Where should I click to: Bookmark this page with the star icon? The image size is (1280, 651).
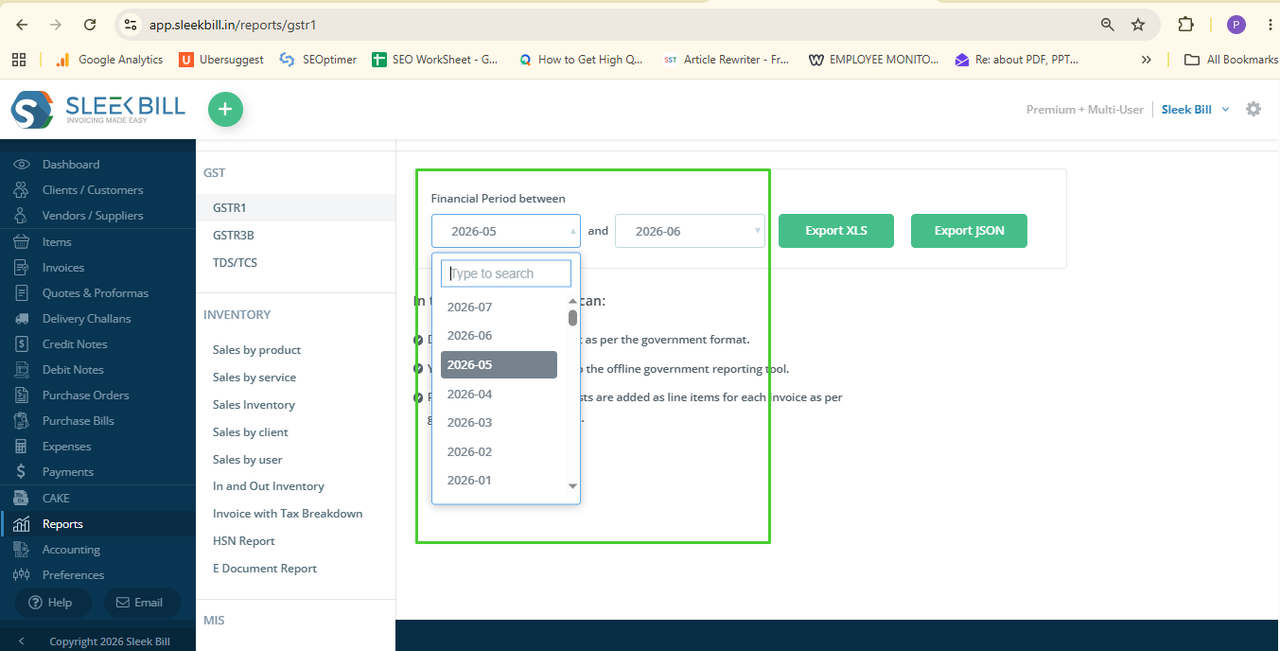pos(1138,24)
